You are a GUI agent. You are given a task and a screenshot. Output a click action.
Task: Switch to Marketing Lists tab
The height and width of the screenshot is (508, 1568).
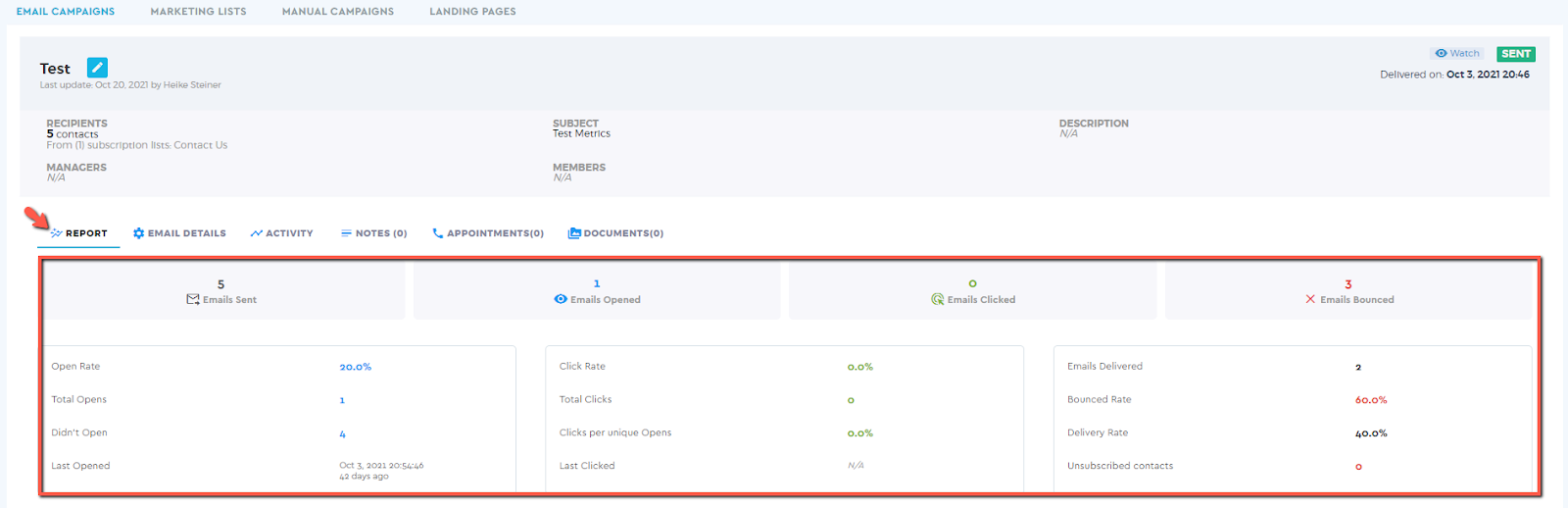(198, 12)
